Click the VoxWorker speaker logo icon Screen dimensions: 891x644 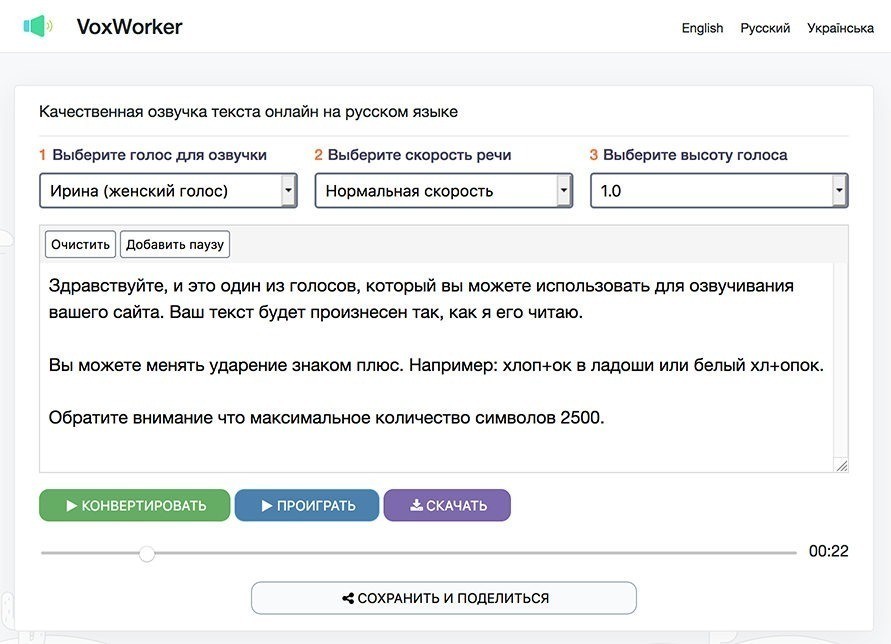tap(38, 26)
